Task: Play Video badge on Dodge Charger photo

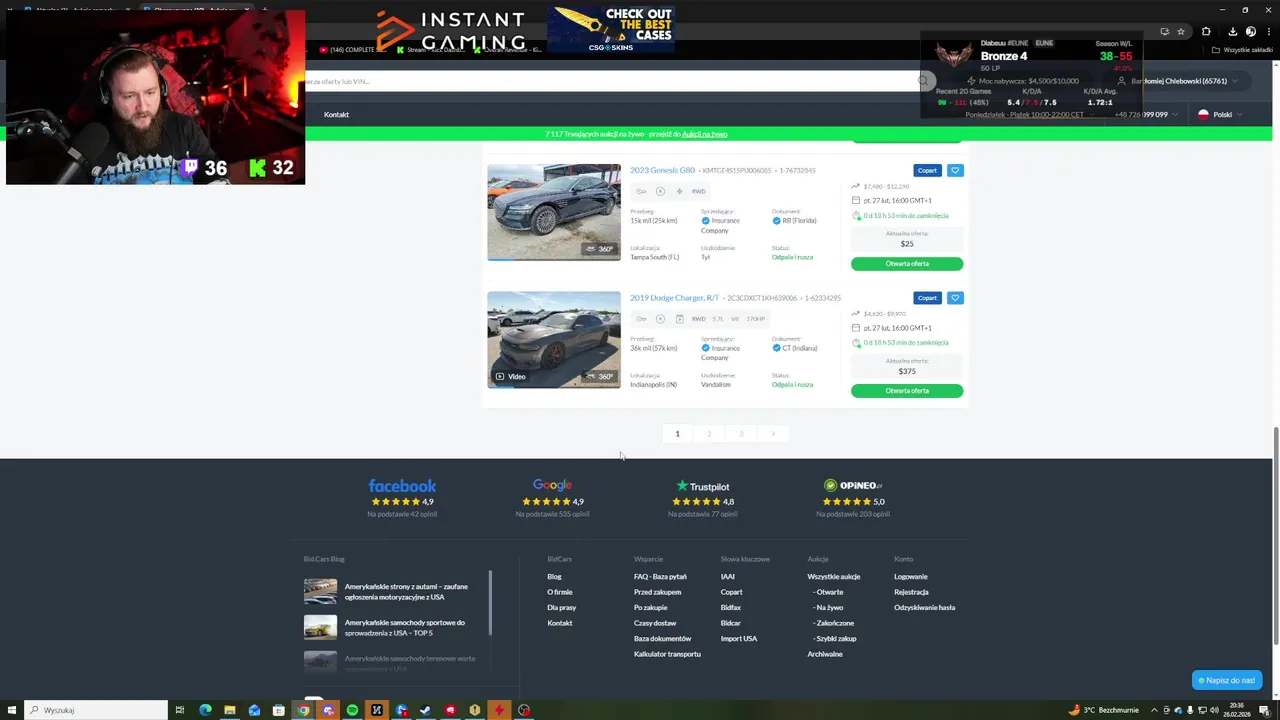Action: click(x=511, y=377)
